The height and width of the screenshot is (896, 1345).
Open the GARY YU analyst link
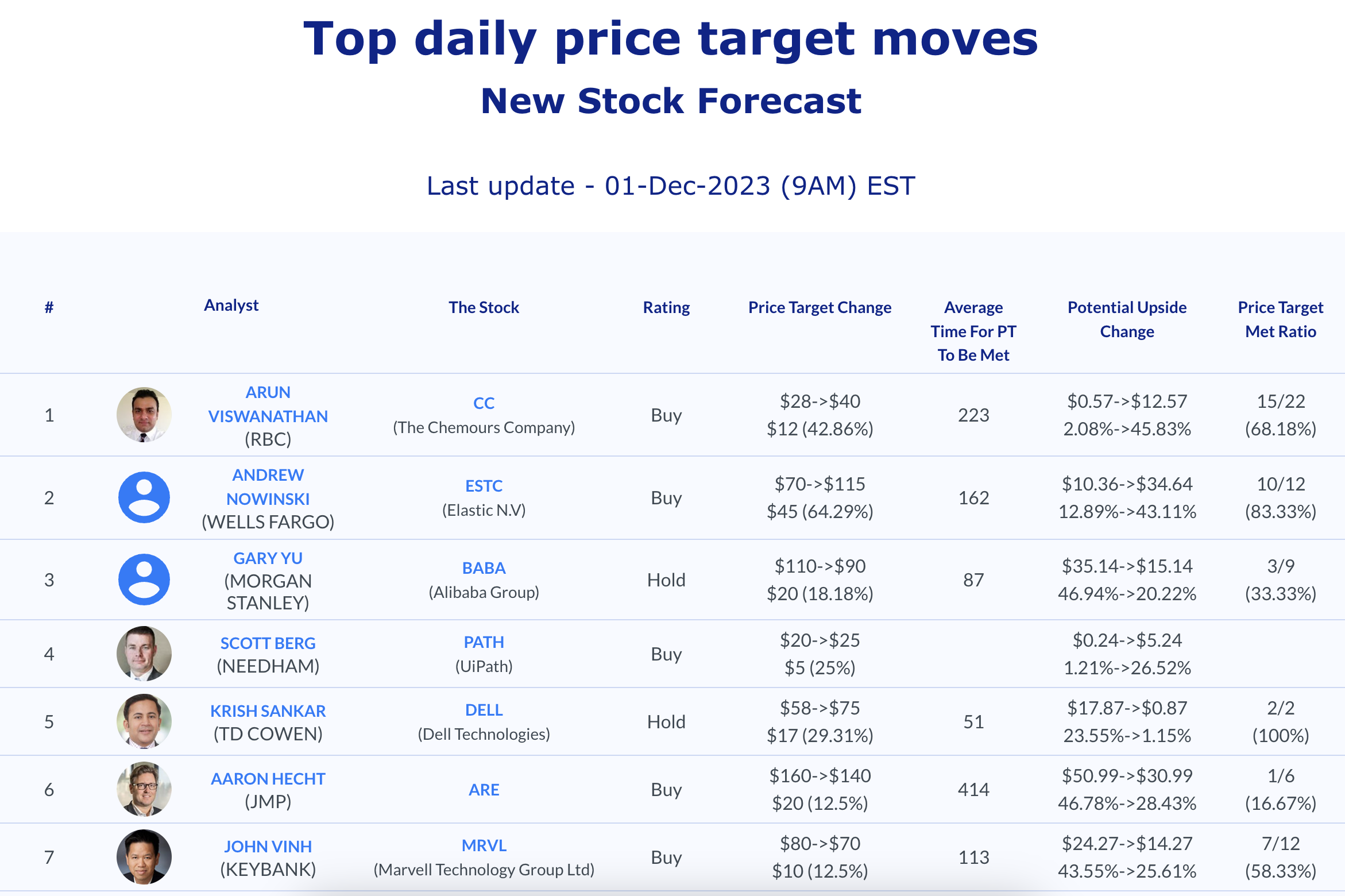(x=268, y=558)
